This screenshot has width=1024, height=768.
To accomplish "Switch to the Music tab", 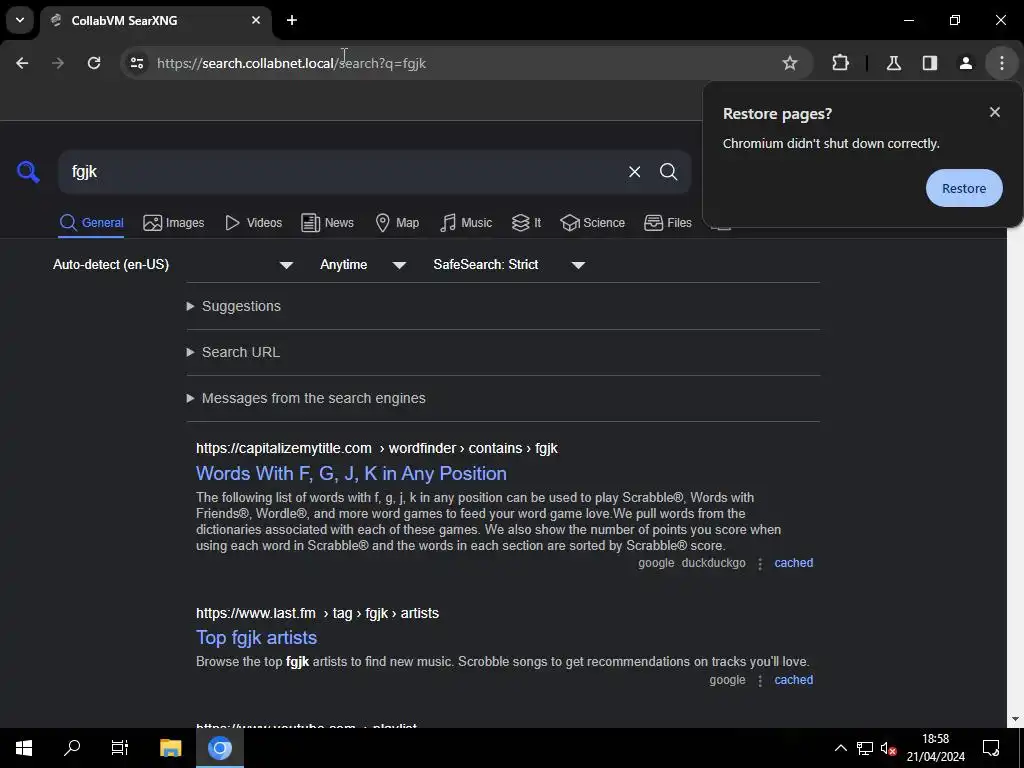I will click(x=466, y=223).
